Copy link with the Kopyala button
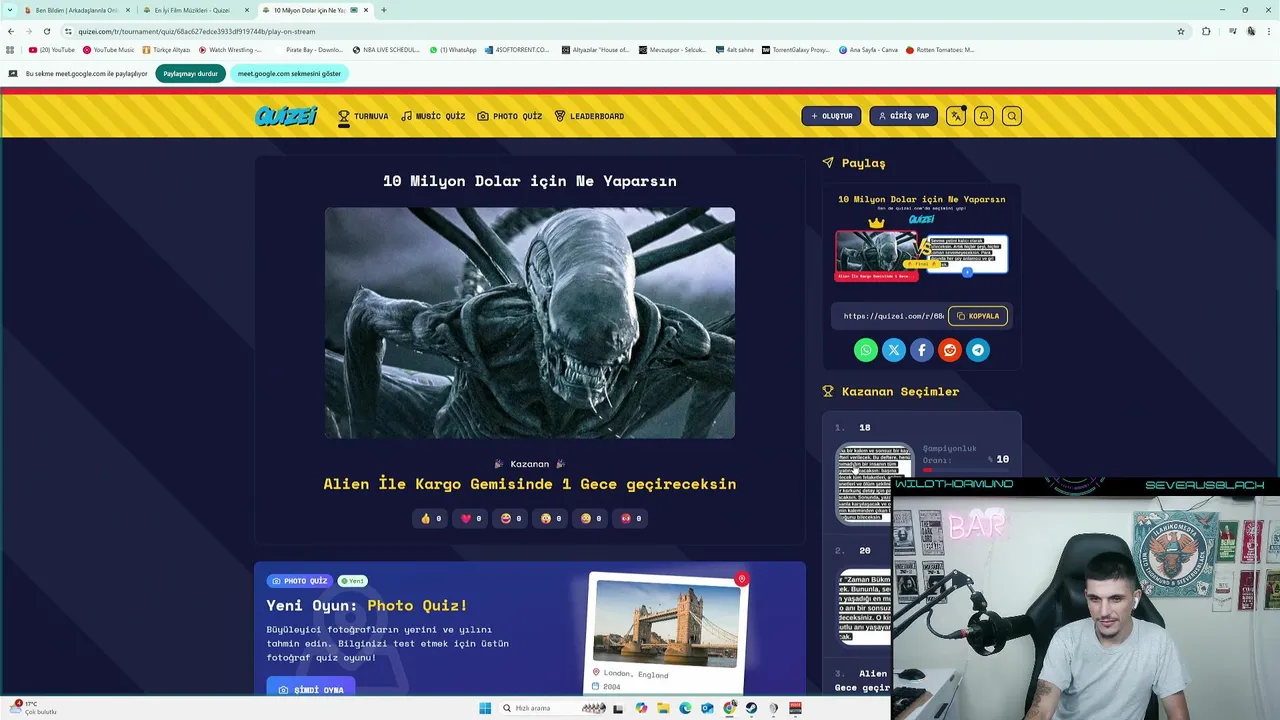This screenshot has height=720, width=1280. [x=978, y=316]
